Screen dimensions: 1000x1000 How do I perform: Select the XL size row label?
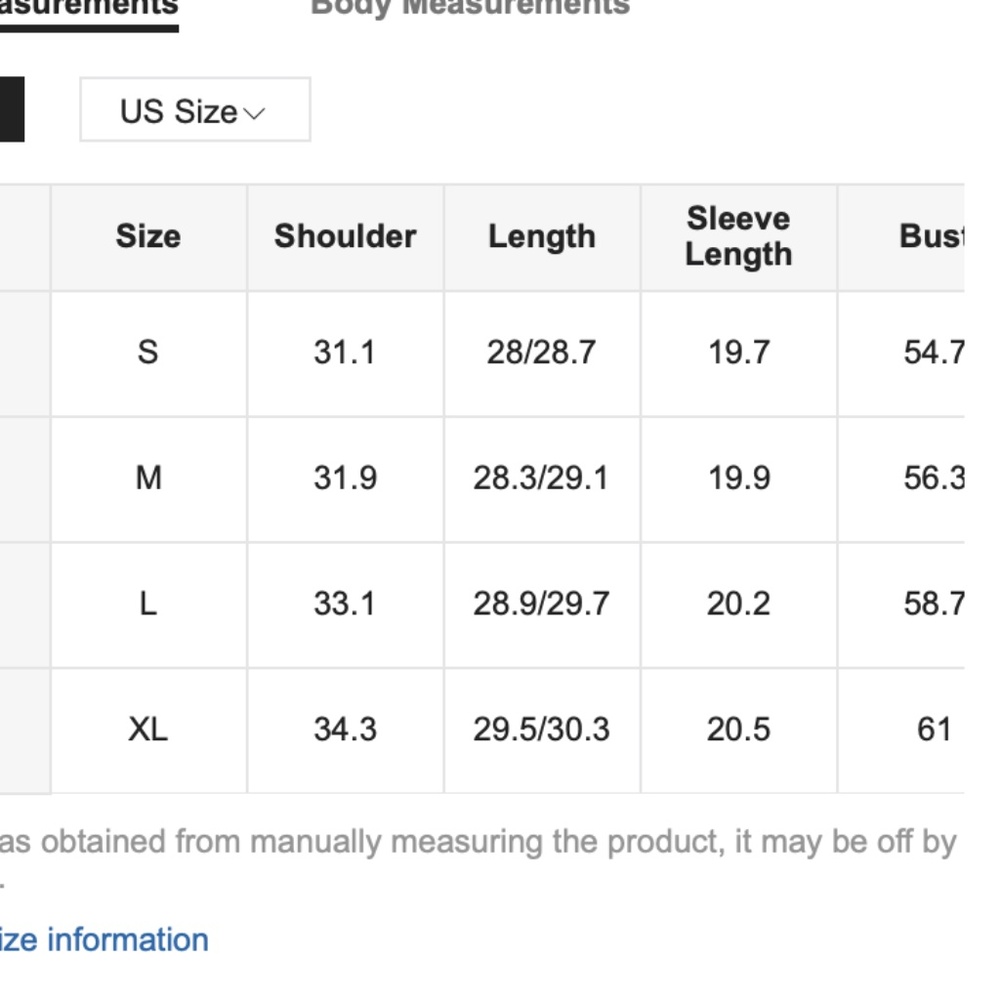[148, 730]
